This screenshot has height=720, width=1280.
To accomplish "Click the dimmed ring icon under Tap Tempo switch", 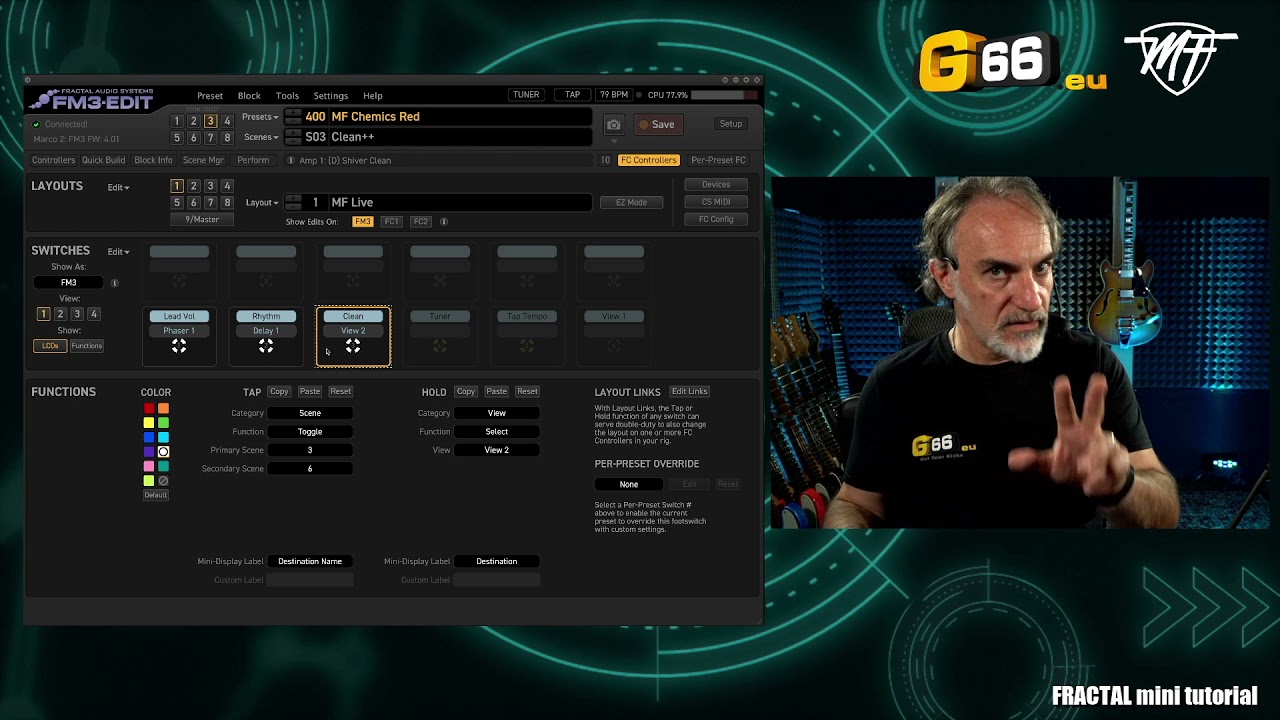I will click(527, 346).
